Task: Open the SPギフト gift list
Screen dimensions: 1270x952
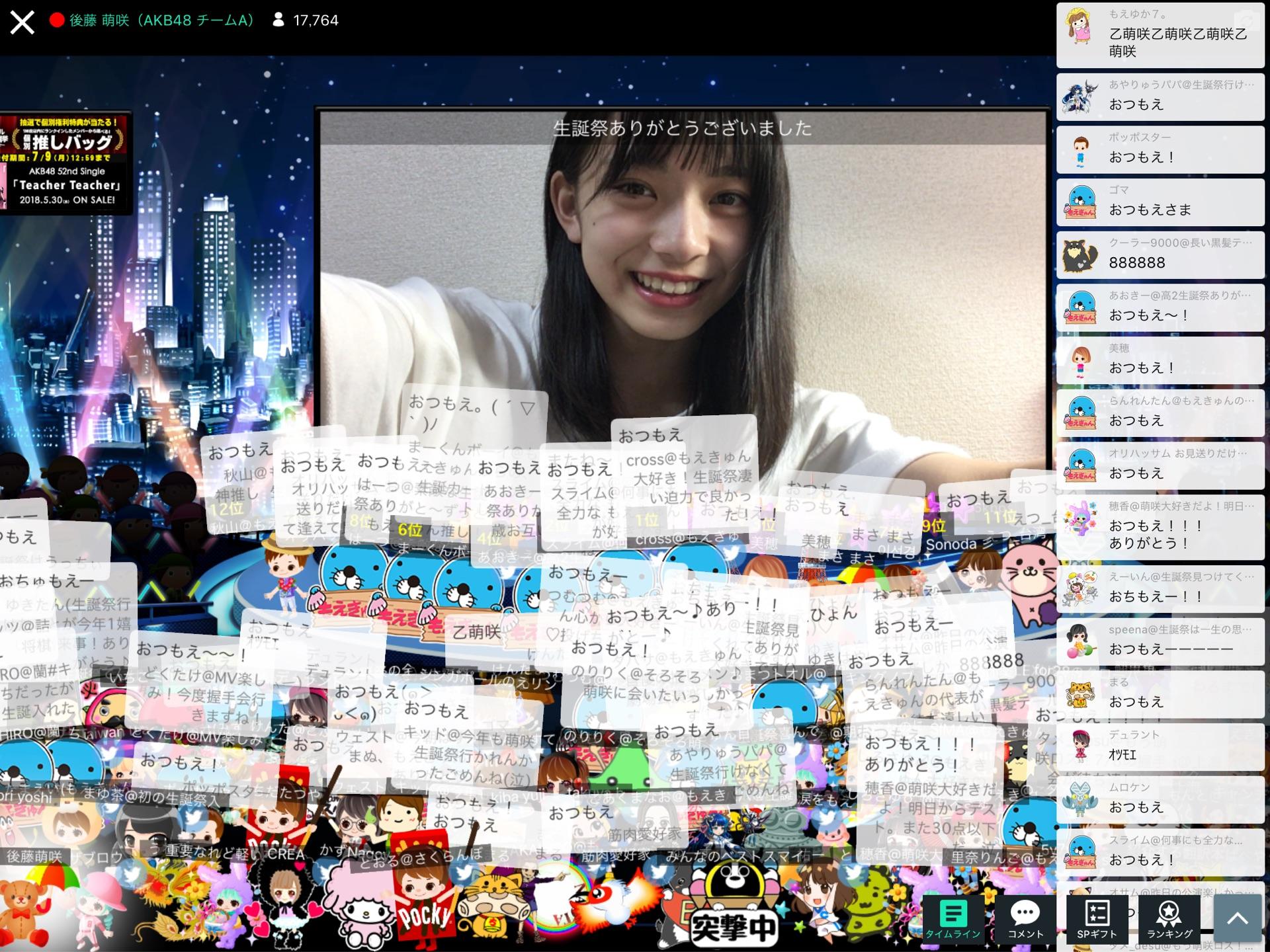Action: [1096, 920]
